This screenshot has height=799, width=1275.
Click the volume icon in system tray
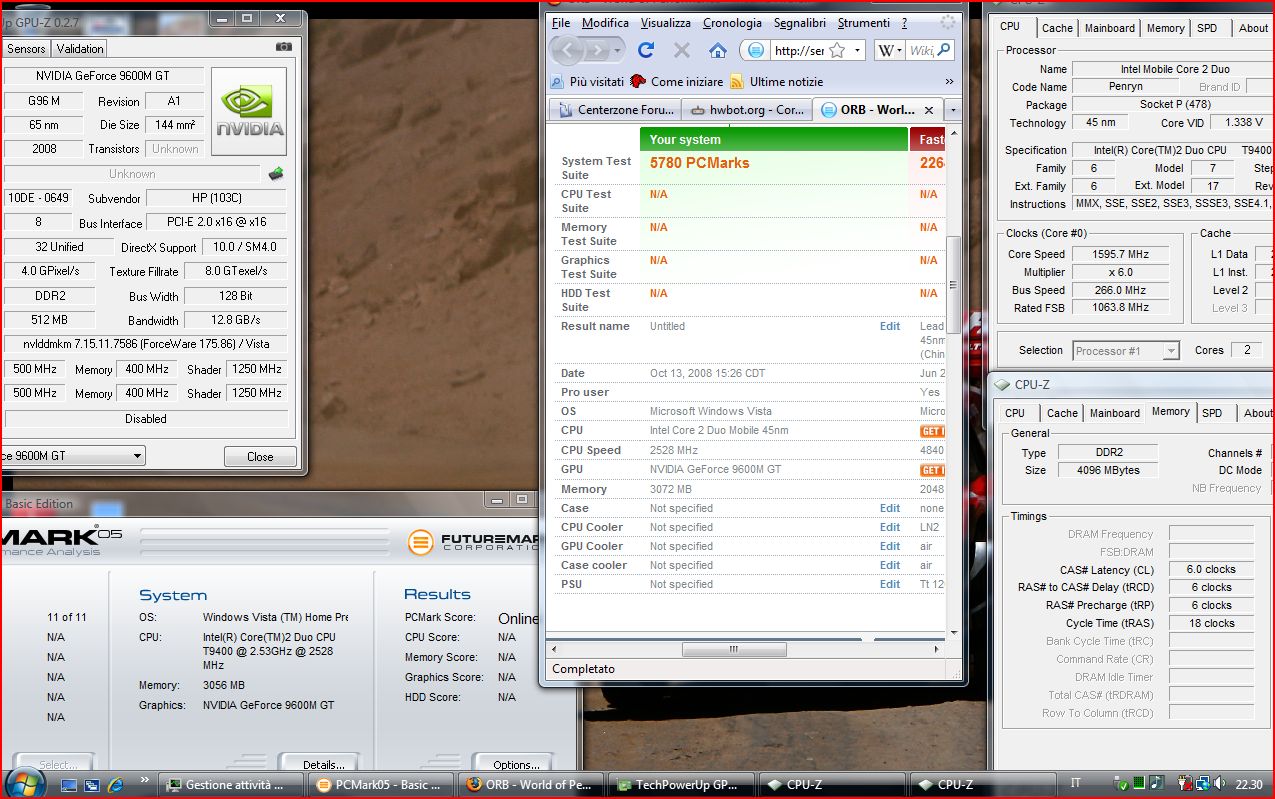pos(1220,785)
